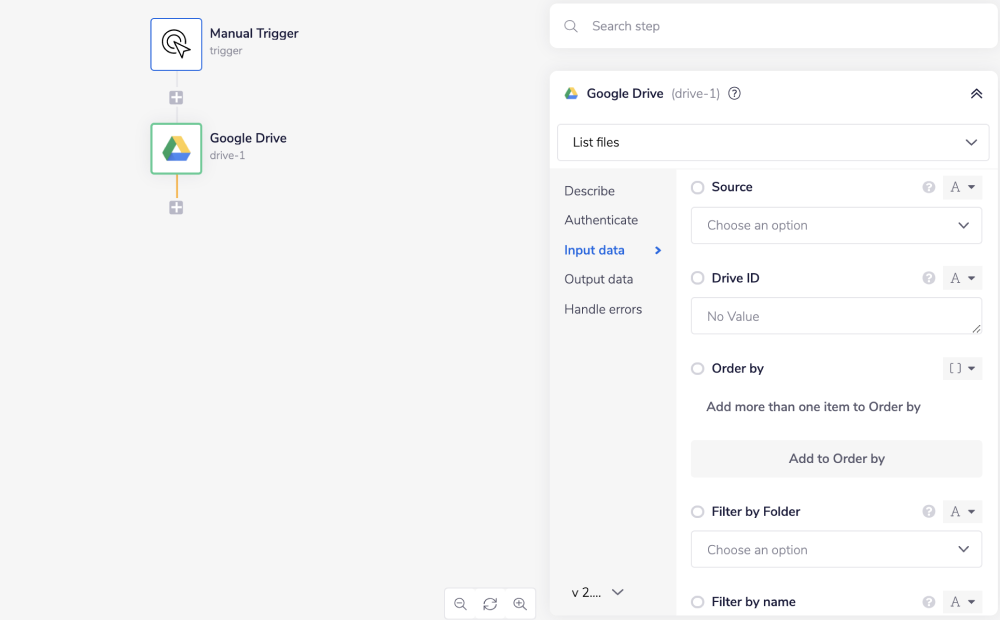1000x620 pixels.
Task: Expand the Source 'Choose an option' dropdown
Action: click(836, 226)
